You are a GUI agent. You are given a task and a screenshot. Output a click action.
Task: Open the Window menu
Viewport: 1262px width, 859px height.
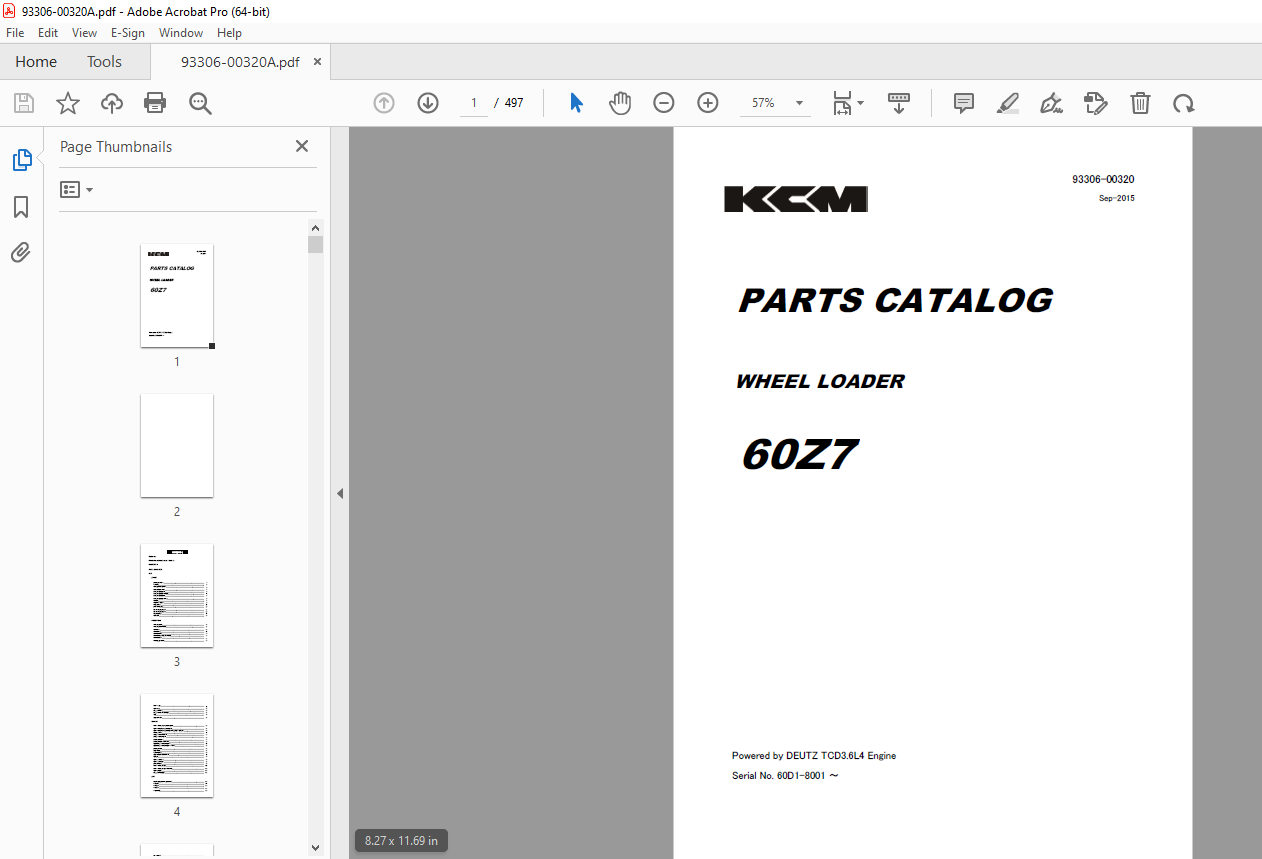click(x=181, y=33)
